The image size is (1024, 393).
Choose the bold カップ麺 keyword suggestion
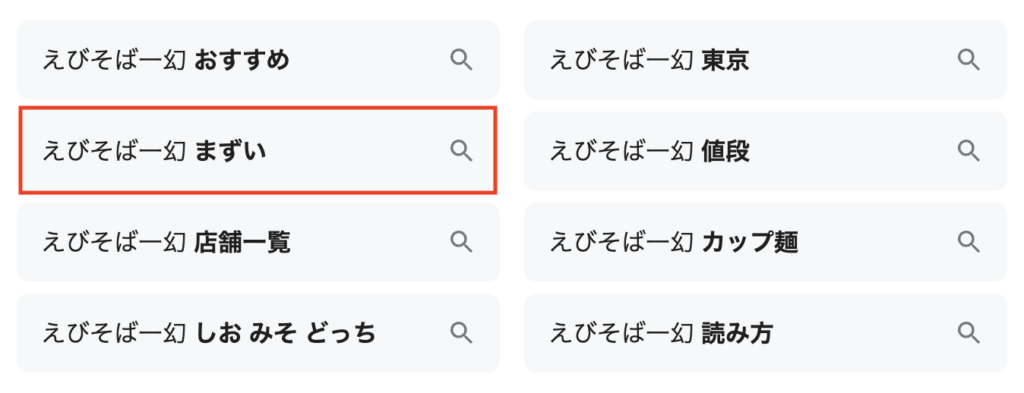(x=750, y=242)
